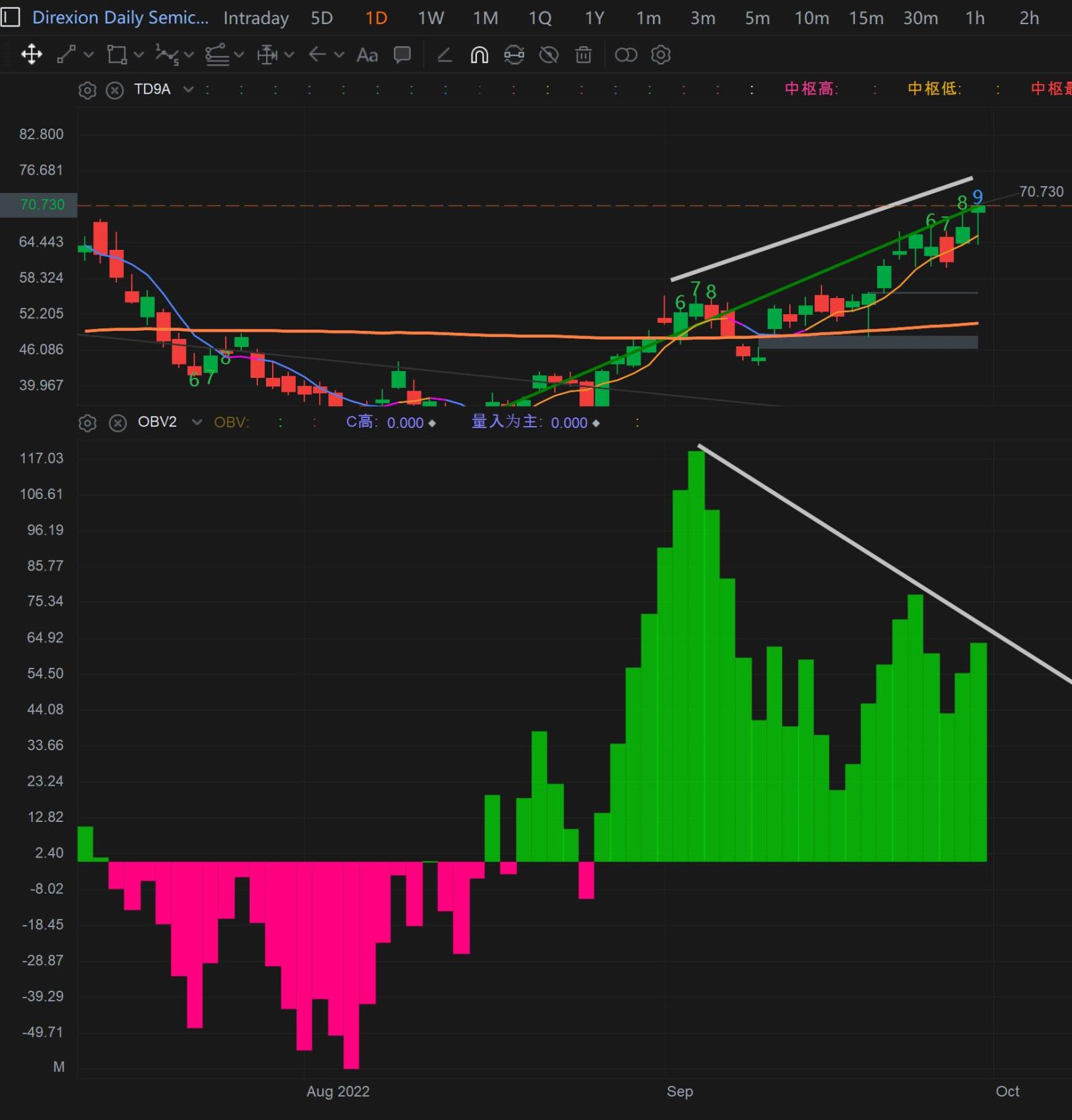Click the 117.03 OBV axis value
The height and width of the screenshot is (1120, 1072).
42,458
